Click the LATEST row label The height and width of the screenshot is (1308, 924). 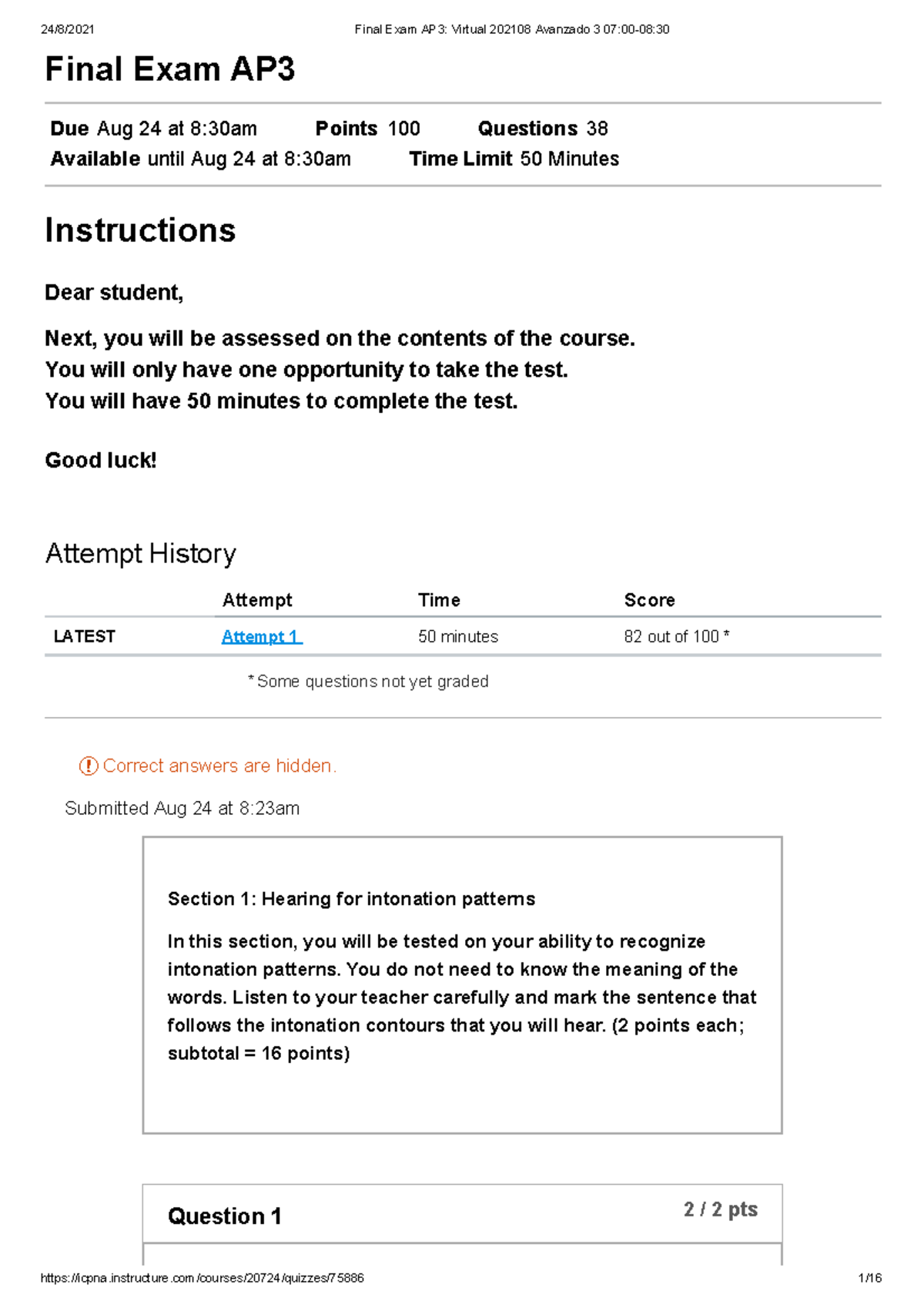pyautogui.click(x=85, y=636)
